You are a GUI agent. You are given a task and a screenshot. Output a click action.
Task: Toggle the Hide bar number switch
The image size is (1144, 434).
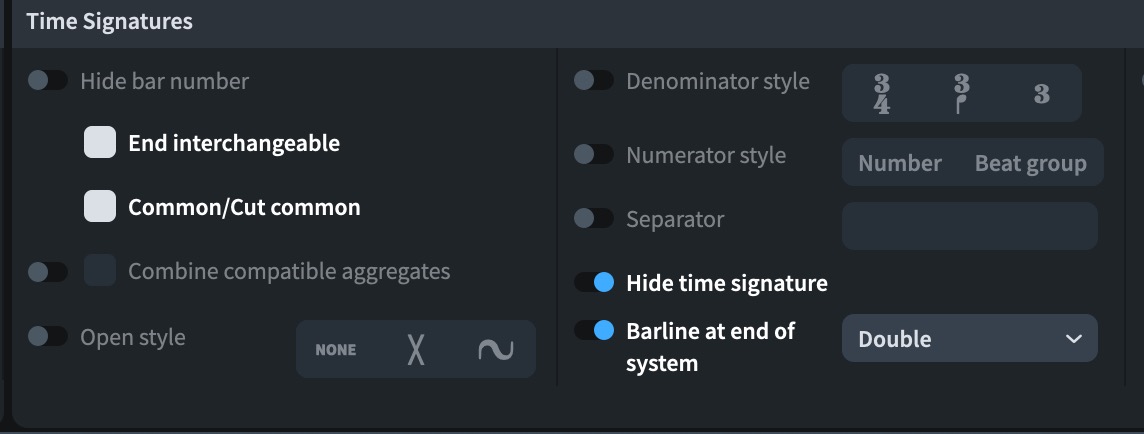pyautogui.click(x=48, y=80)
